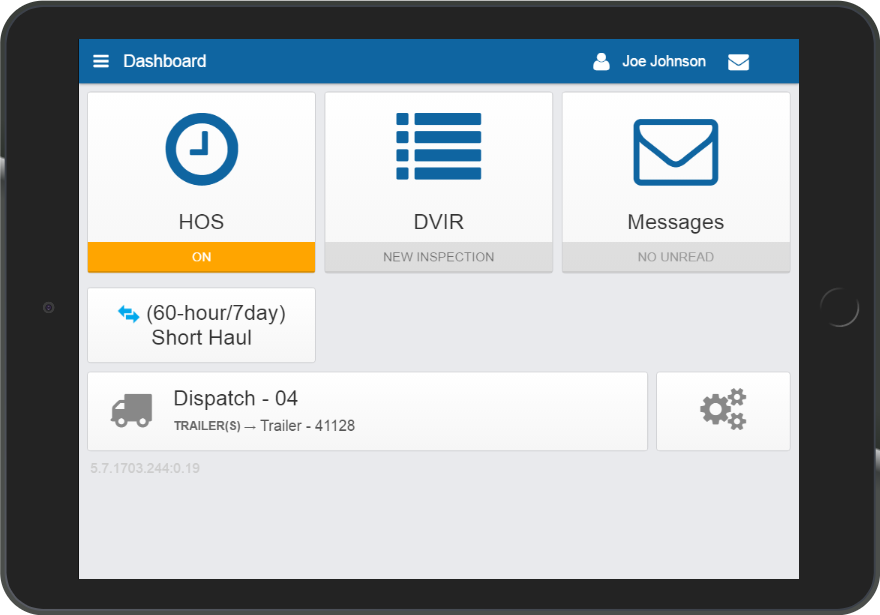Open the Messages envelope tile icon

676,152
